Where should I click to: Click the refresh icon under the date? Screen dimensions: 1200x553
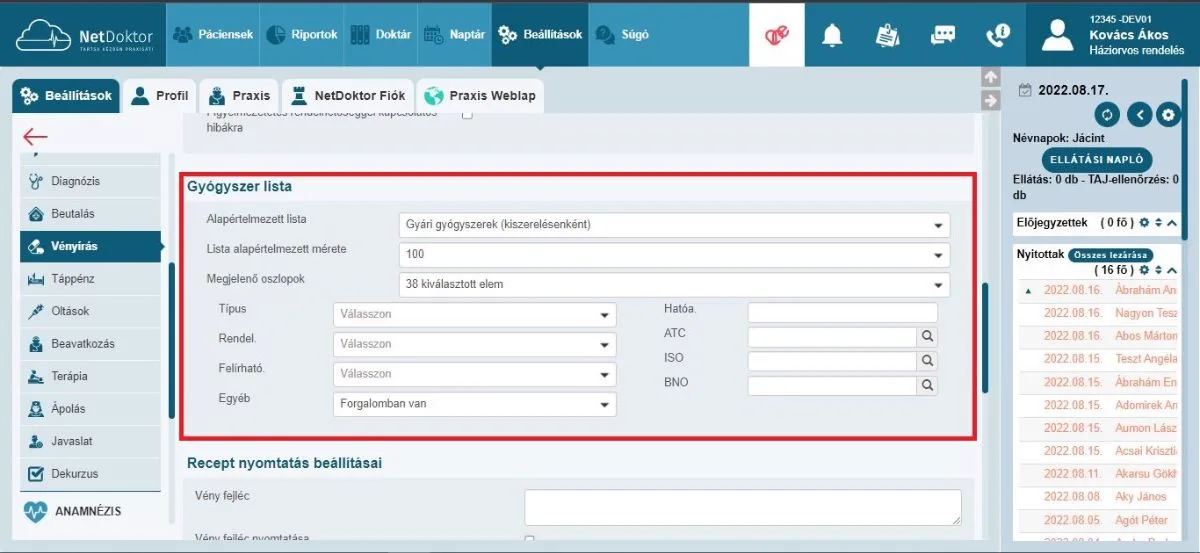coord(1107,114)
